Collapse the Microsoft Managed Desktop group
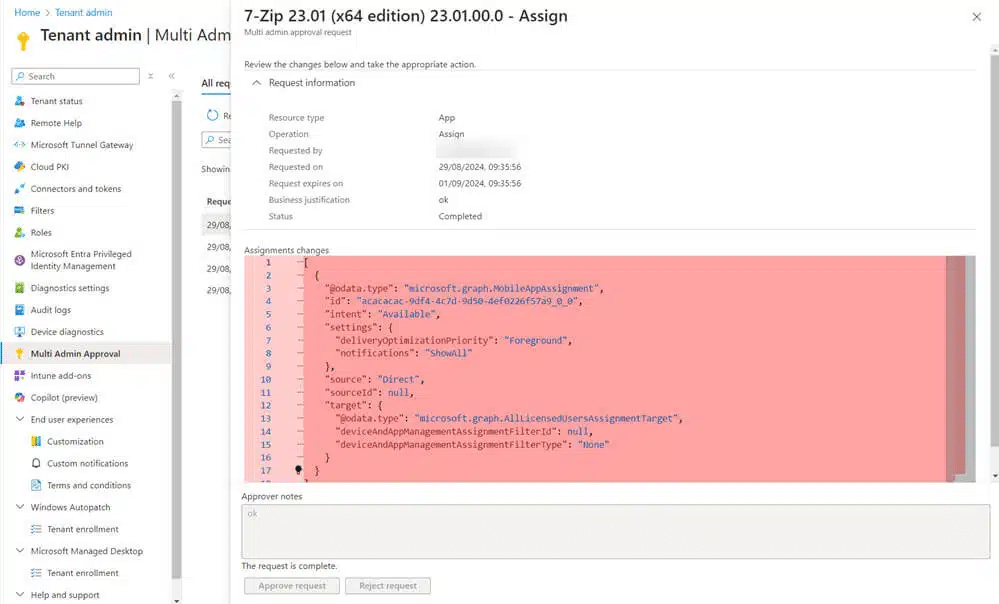This screenshot has height=604, width=999. pyautogui.click(x=20, y=551)
